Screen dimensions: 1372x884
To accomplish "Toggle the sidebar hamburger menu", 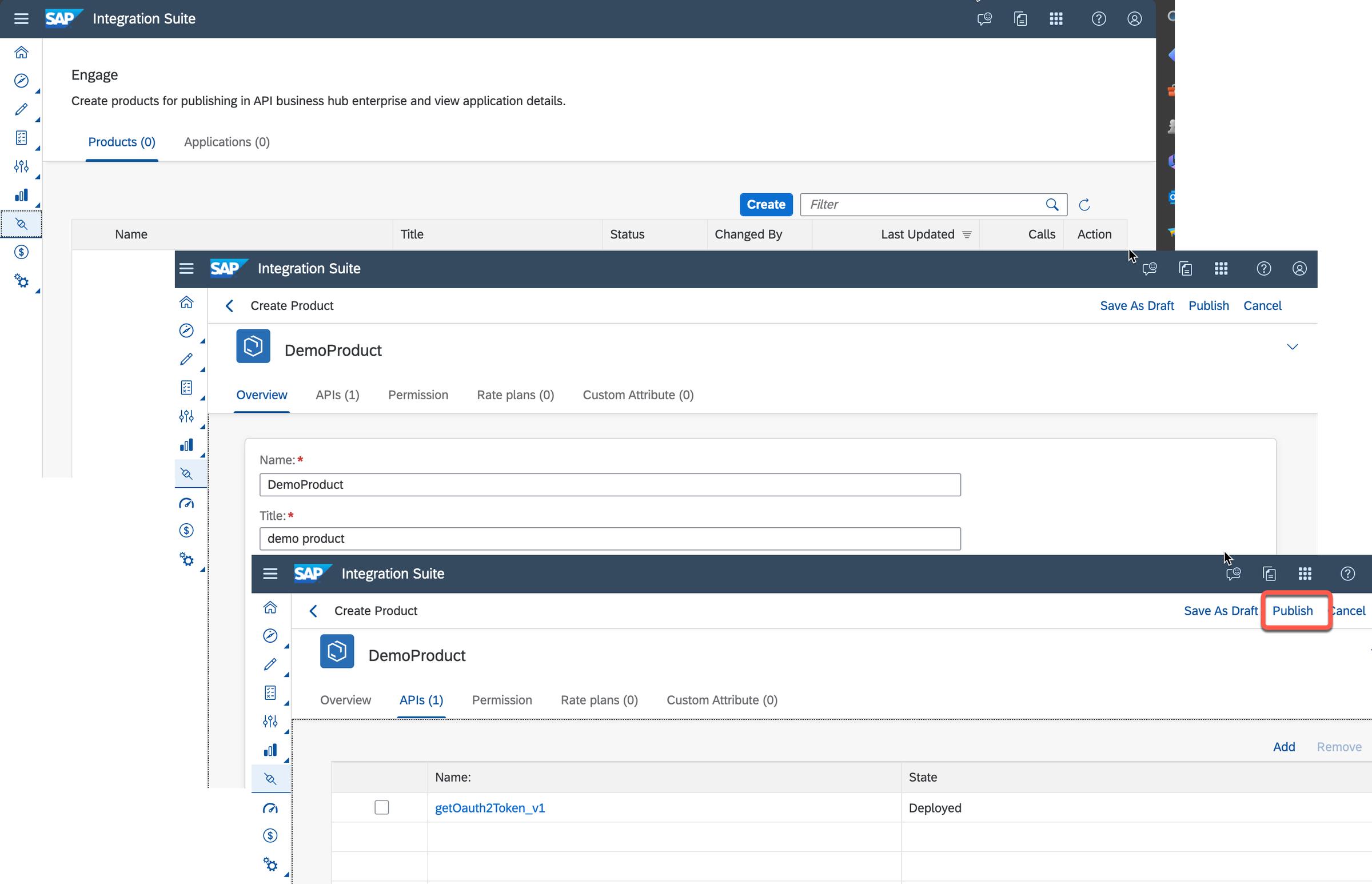I will tap(21, 18).
